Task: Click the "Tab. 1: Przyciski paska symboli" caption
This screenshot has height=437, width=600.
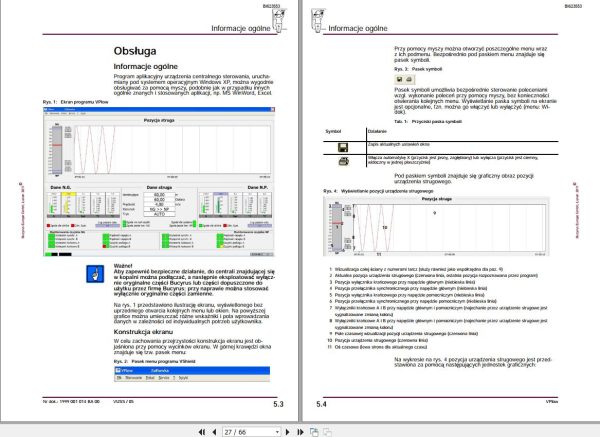Action: coord(428,121)
